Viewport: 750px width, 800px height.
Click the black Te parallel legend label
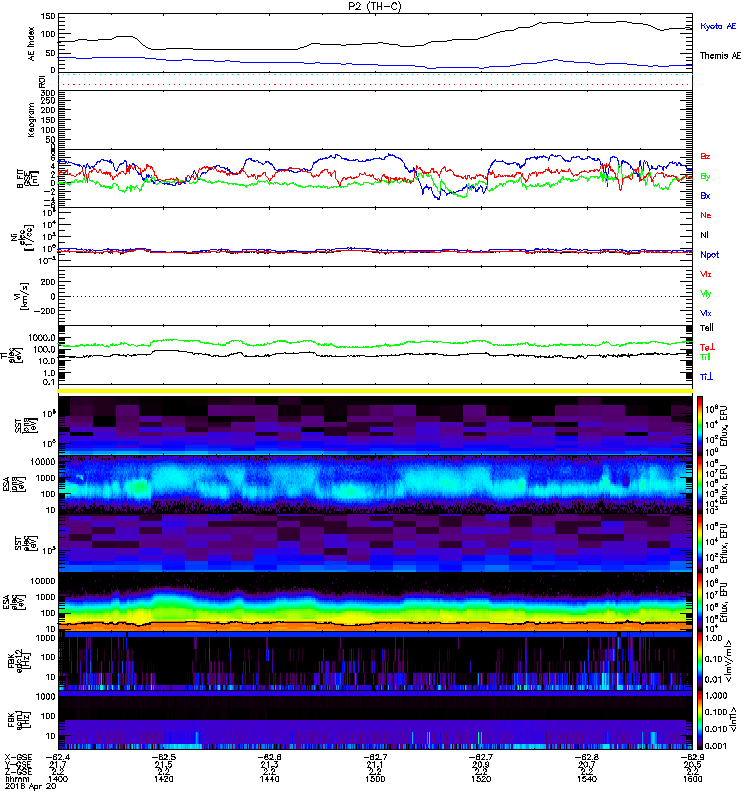pyautogui.click(x=706, y=328)
